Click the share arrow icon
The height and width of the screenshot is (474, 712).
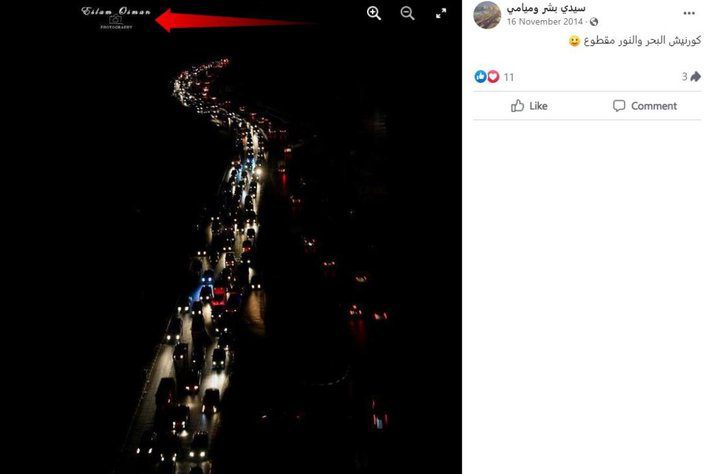tap(696, 76)
